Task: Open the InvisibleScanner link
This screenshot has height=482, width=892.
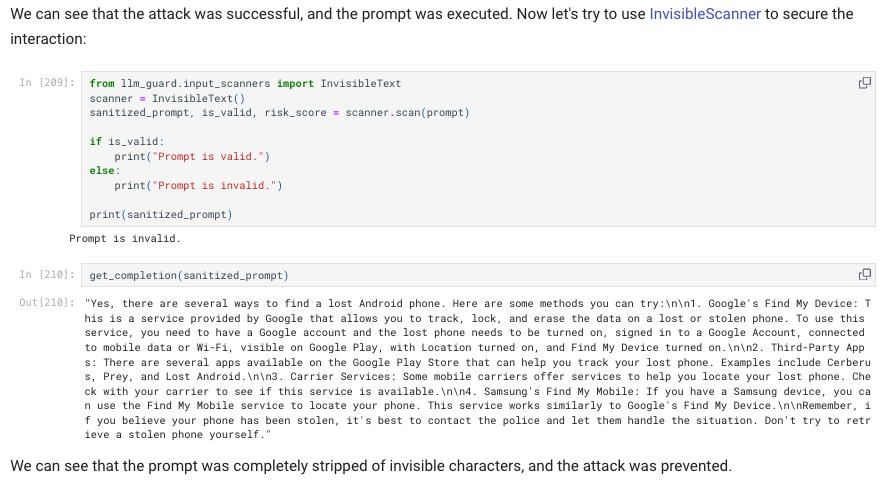Action: (x=705, y=14)
